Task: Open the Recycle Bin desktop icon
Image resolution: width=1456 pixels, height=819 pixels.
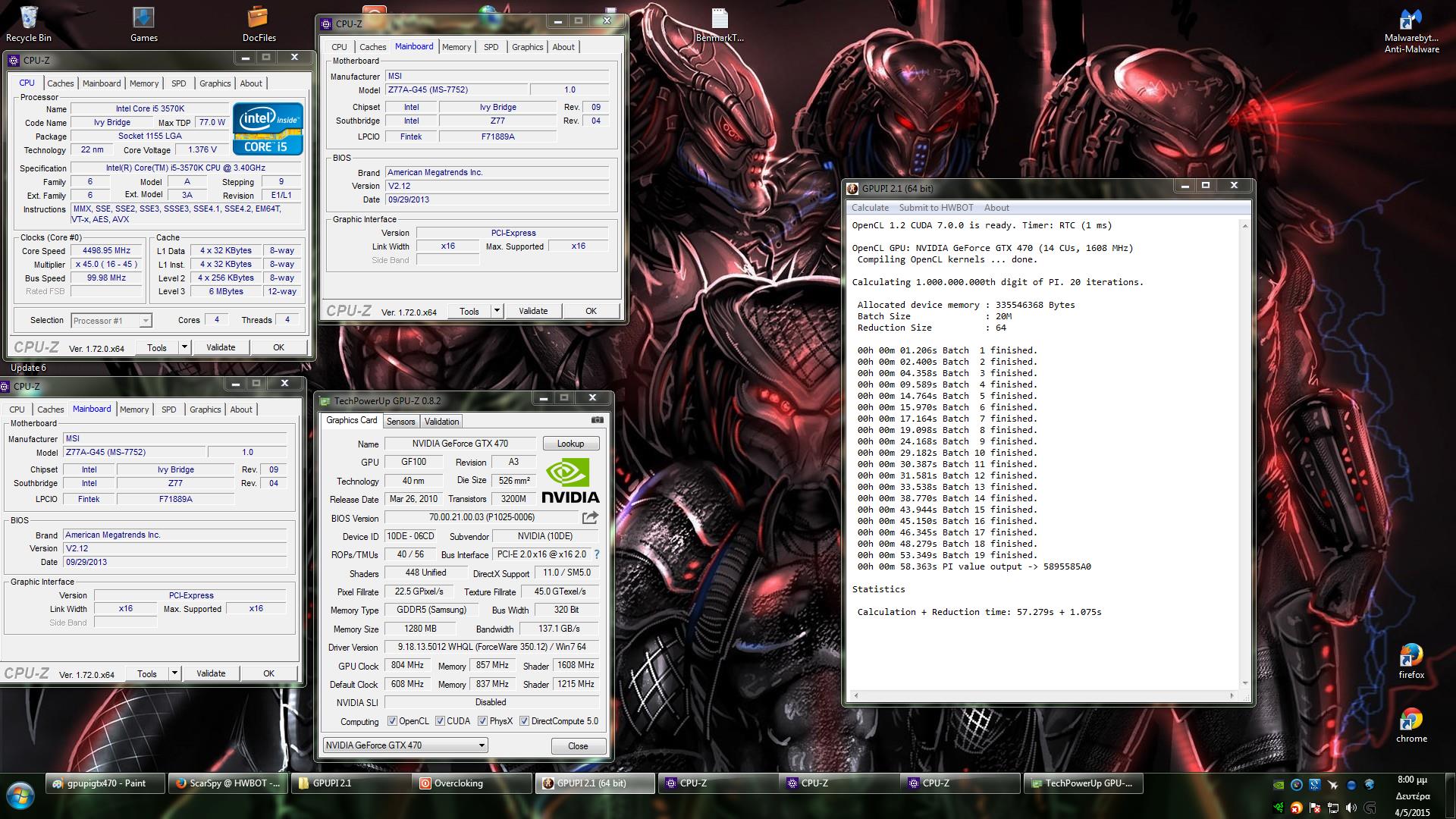Action: [29, 24]
